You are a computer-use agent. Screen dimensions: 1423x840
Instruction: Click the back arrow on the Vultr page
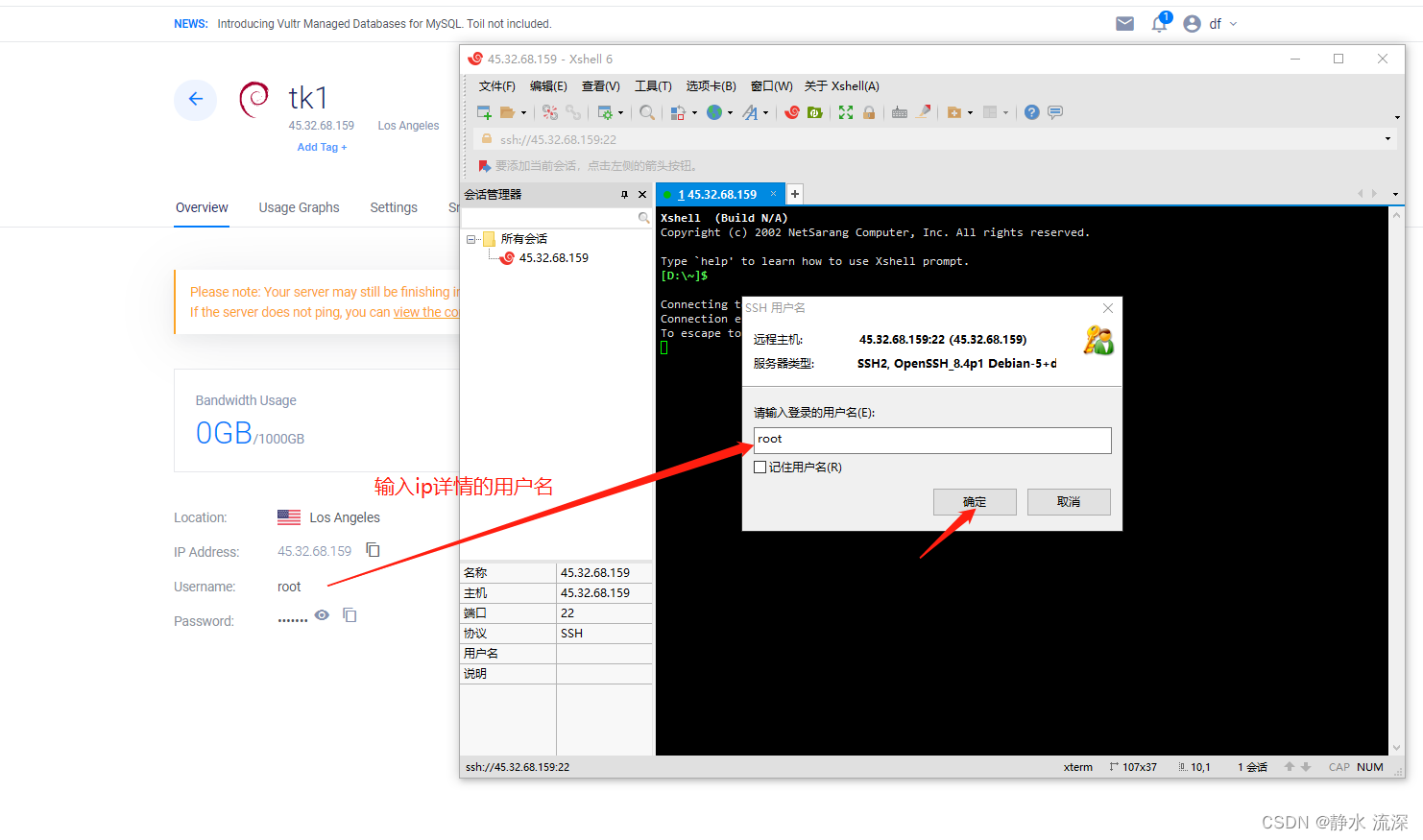[196, 99]
